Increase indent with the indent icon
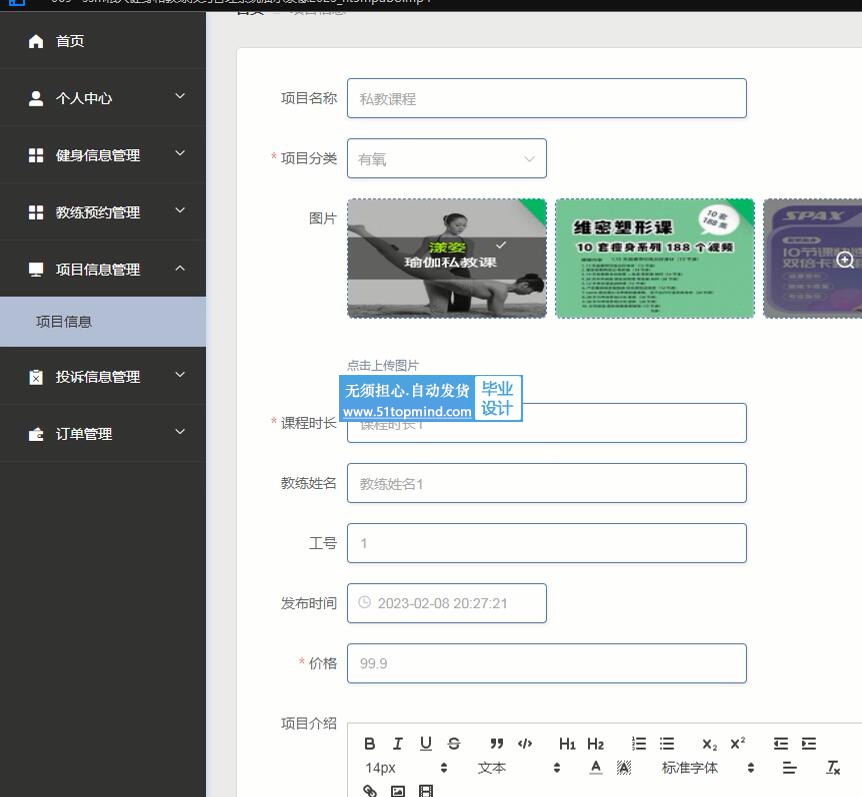Viewport: 862px width, 797px height. click(x=809, y=744)
